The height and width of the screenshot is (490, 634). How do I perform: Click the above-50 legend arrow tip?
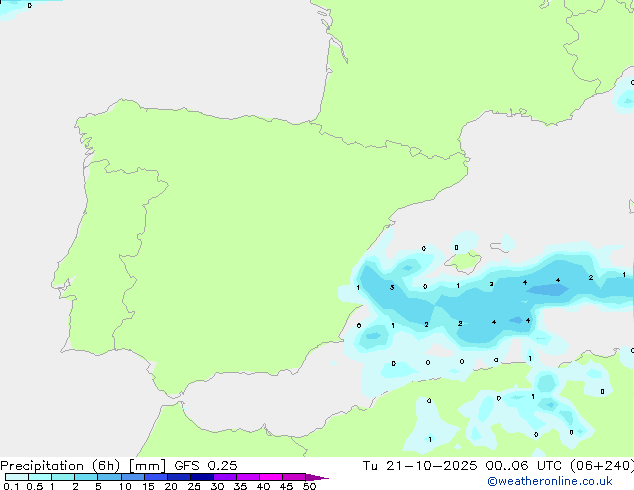coord(317,477)
